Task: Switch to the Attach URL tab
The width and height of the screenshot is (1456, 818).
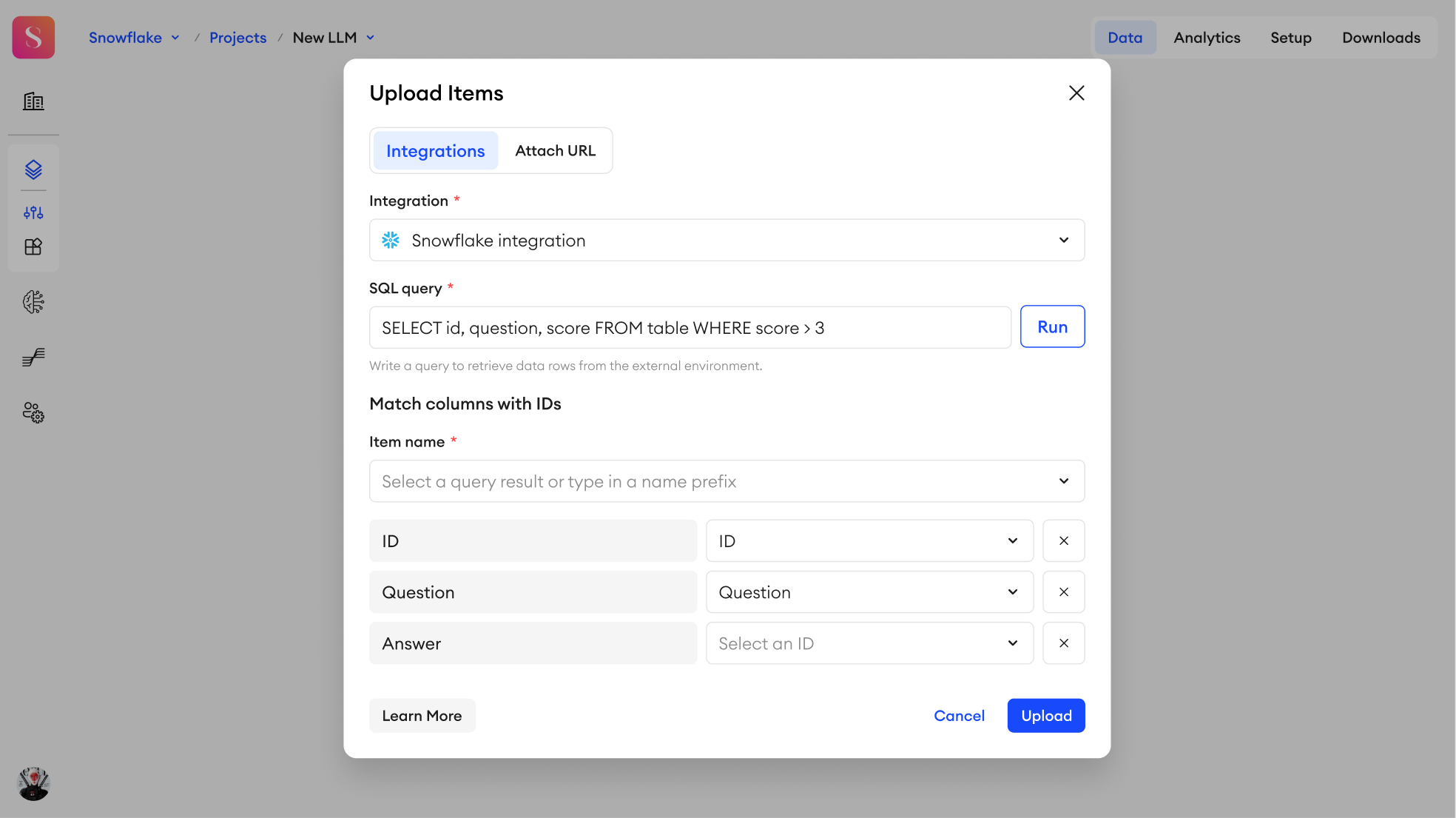Action: pos(556,151)
